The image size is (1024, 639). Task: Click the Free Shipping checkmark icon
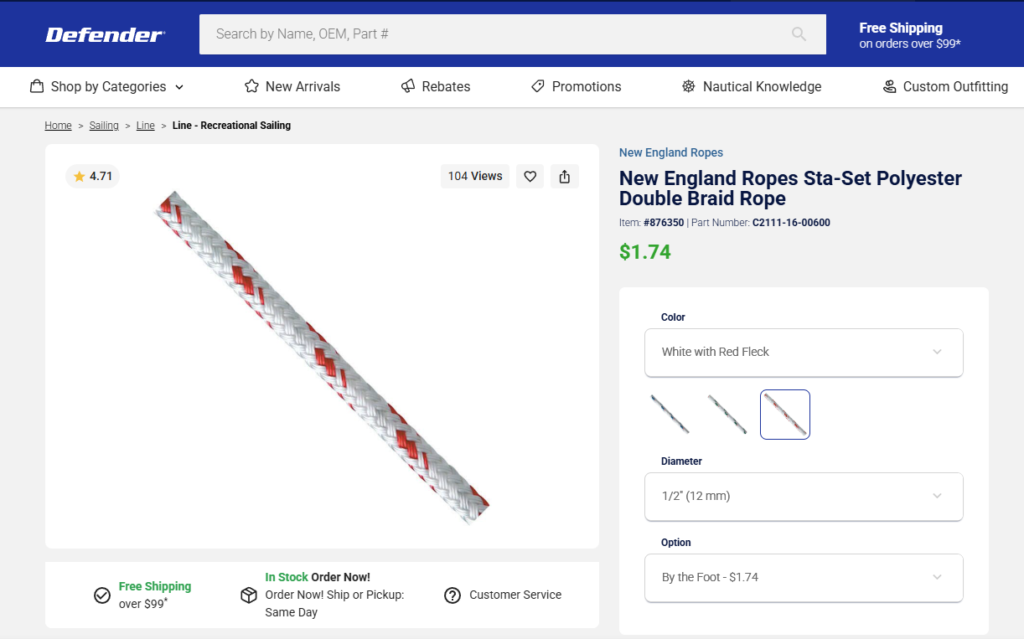(102, 595)
